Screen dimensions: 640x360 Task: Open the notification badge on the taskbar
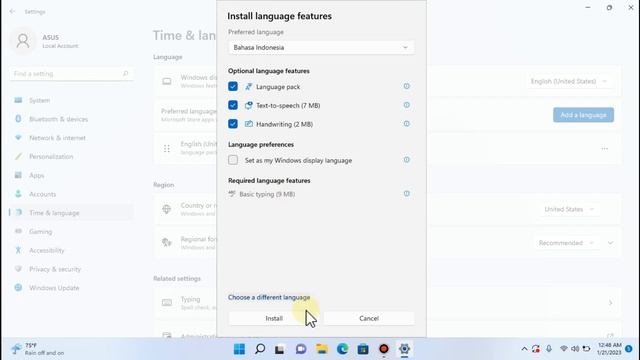click(x=629, y=349)
